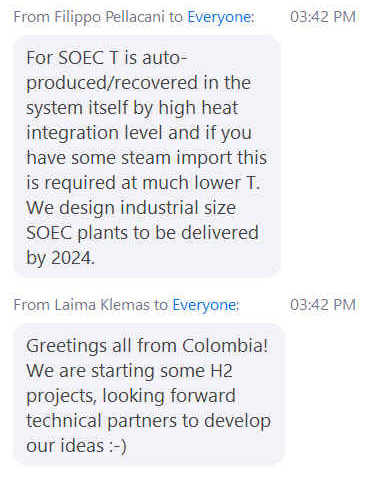Click the "produced/recovered in the" text line
This screenshot has height=477, width=375.
138,83
